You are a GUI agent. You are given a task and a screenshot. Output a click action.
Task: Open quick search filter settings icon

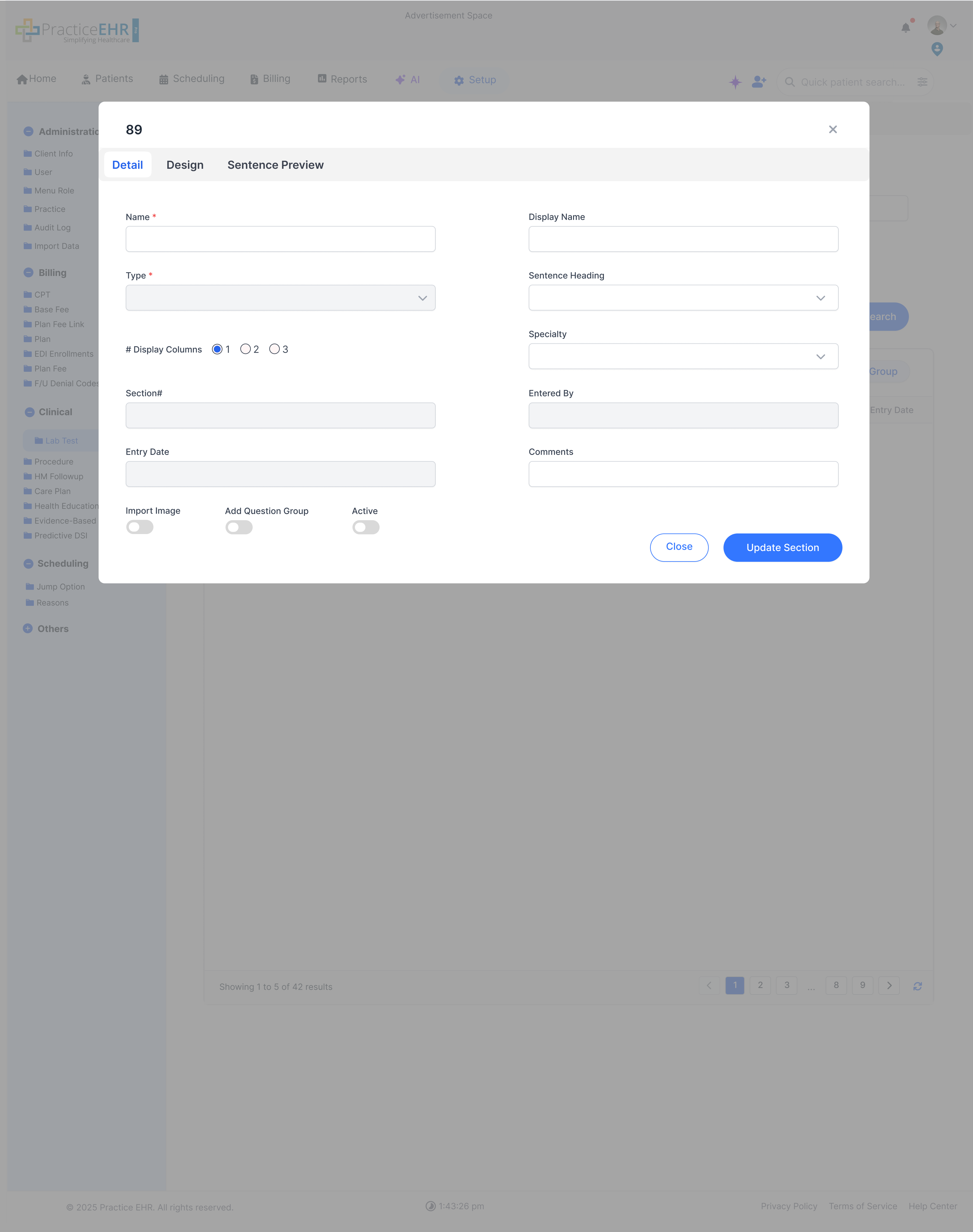click(x=922, y=82)
